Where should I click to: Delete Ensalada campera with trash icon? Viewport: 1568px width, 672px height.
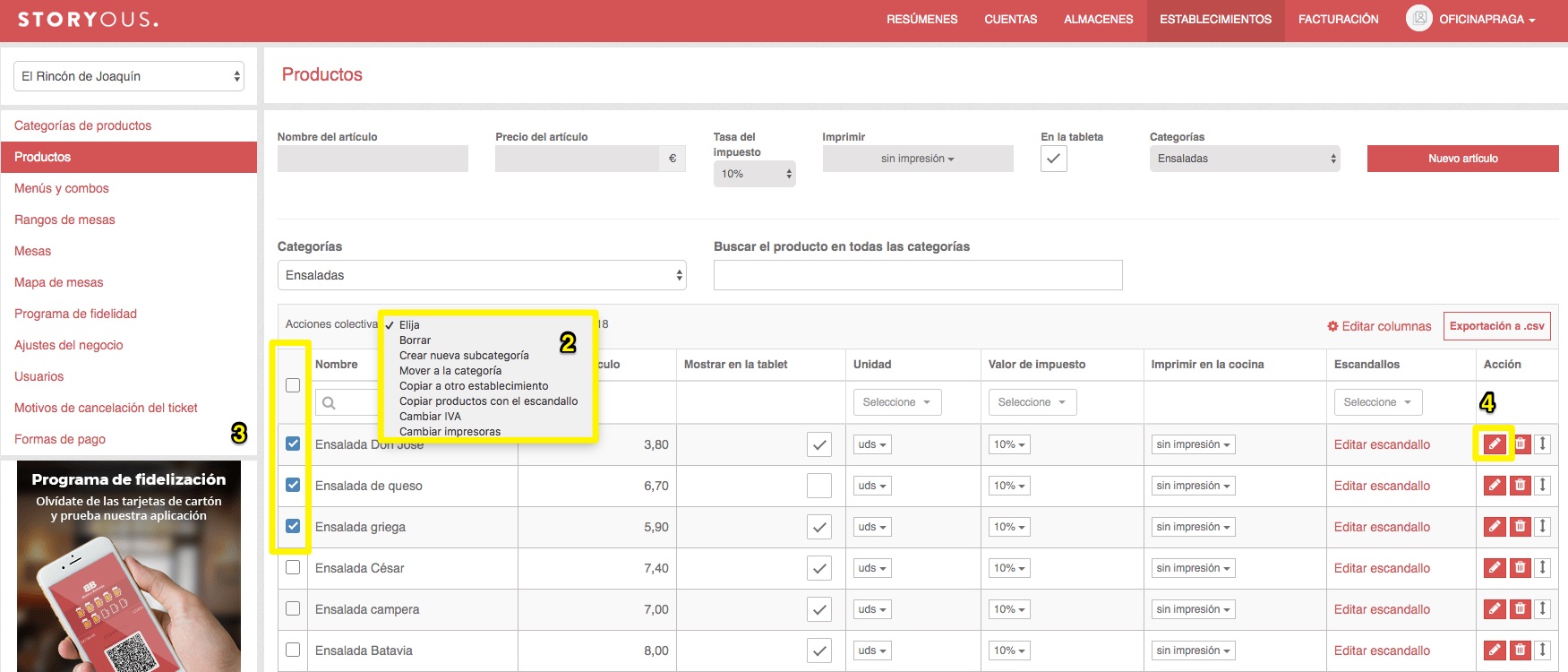(1520, 608)
